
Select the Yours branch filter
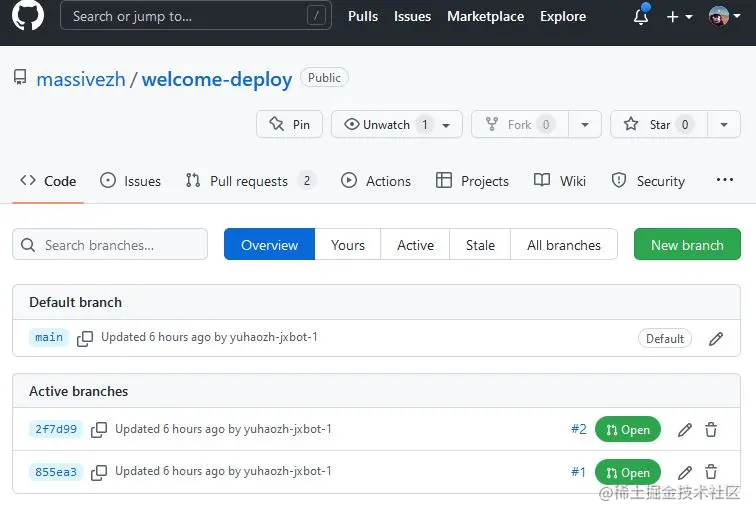[x=348, y=245]
